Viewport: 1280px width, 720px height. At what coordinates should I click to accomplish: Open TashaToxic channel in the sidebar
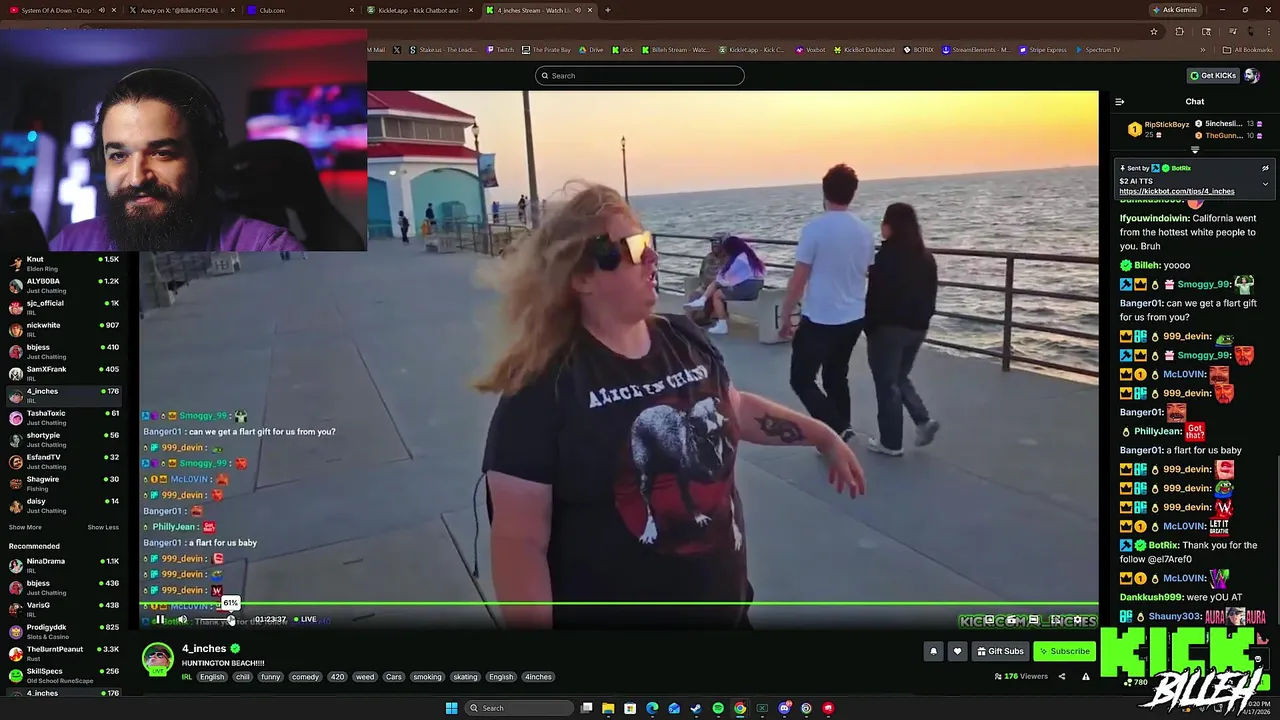(x=63, y=417)
